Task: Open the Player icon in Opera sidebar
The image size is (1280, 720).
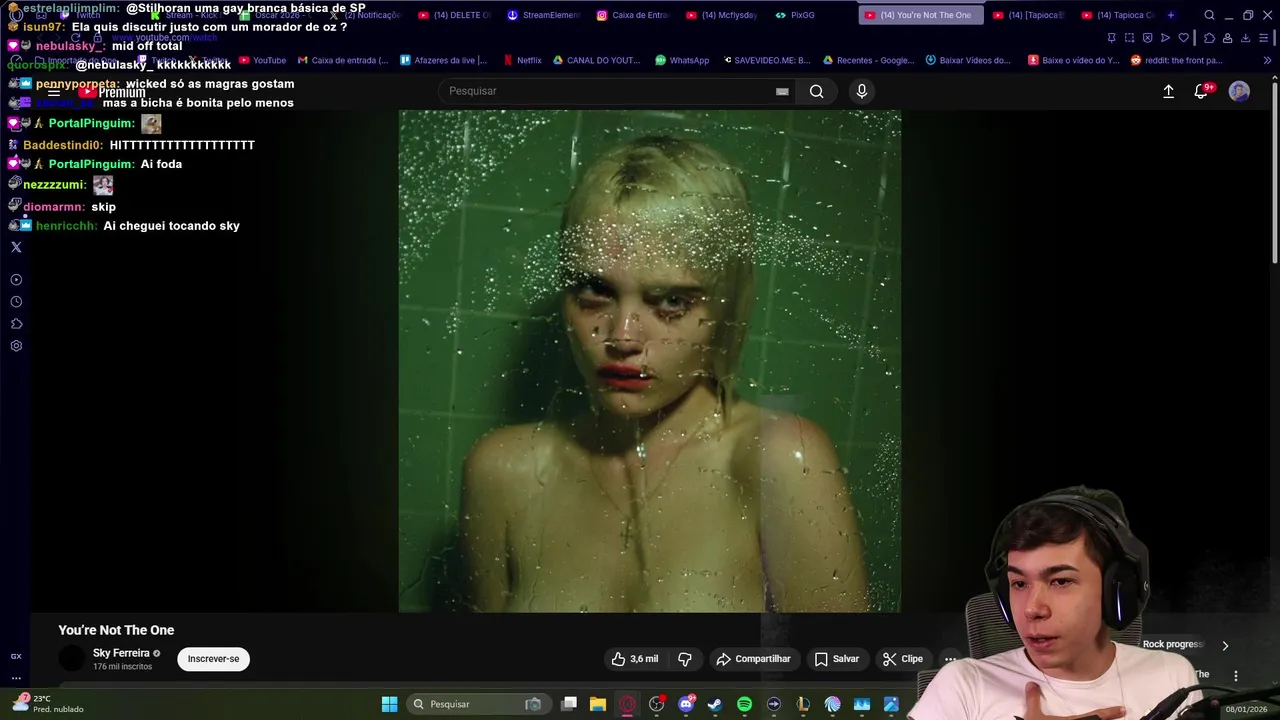Action: click(16, 280)
